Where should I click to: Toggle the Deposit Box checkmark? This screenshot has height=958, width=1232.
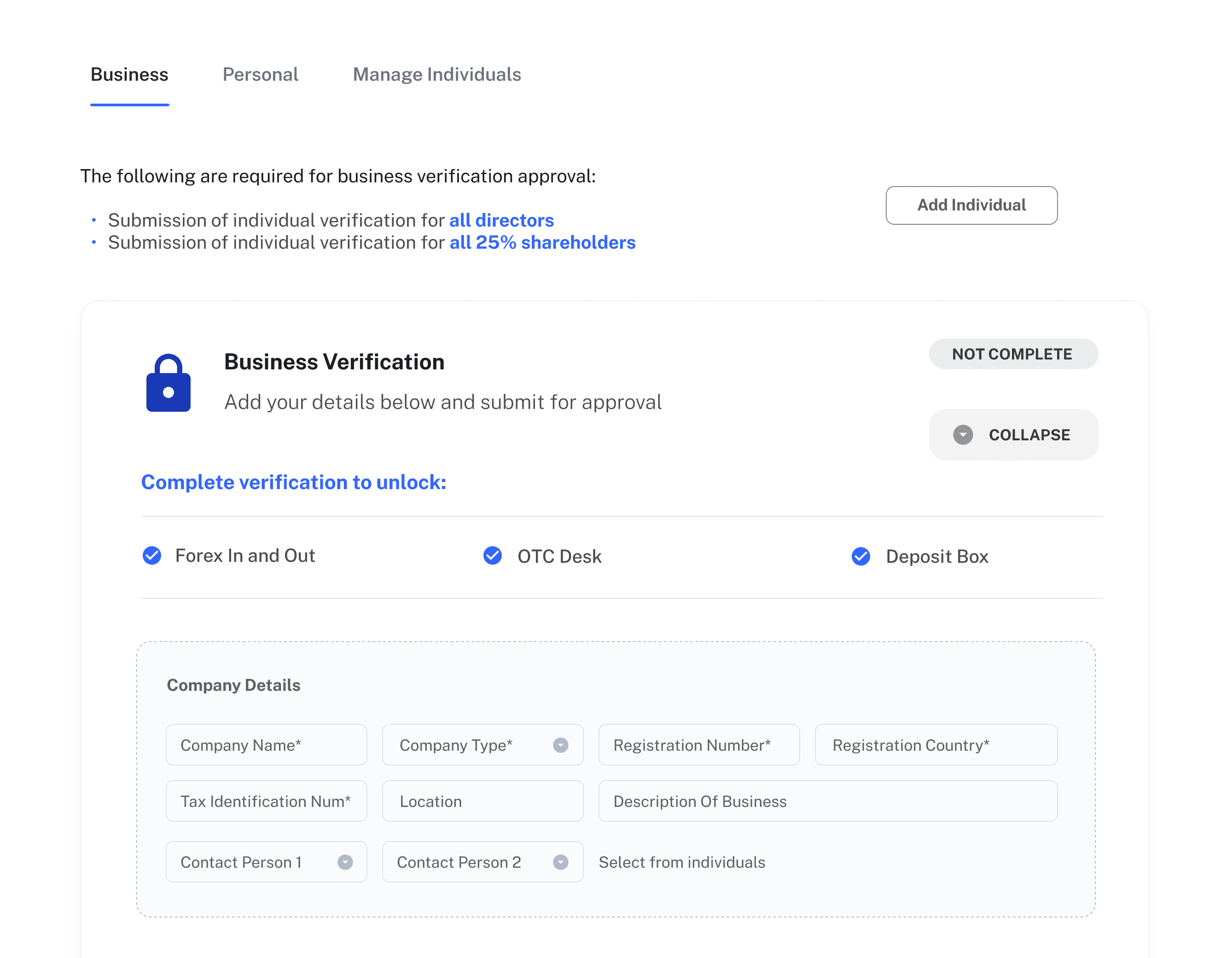[x=860, y=556]
